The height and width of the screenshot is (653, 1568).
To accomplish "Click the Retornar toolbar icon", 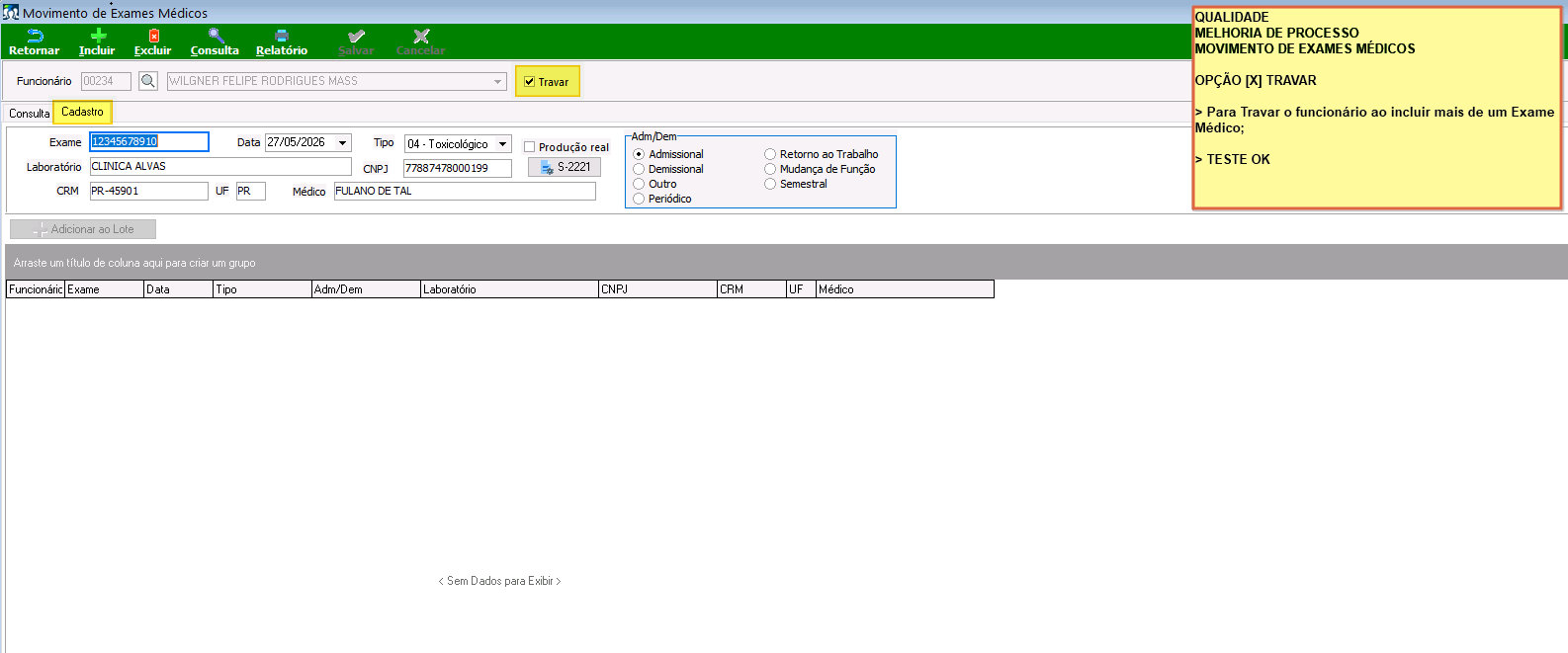I will tap(35, 37).
